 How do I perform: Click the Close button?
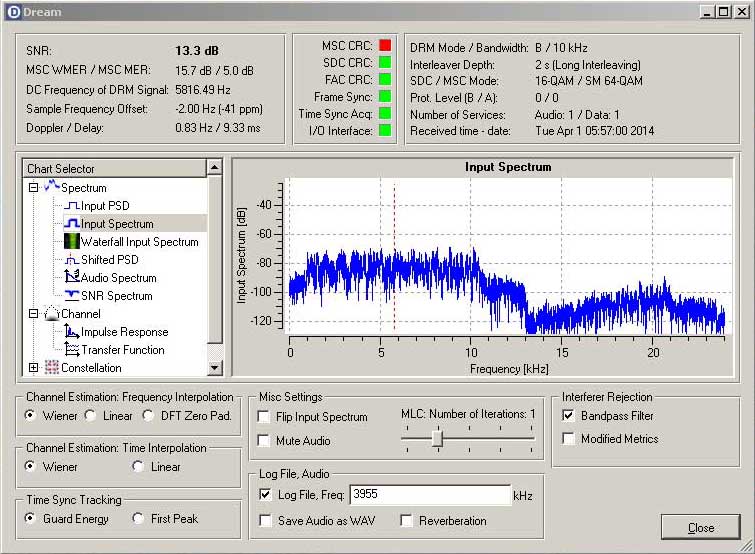(x=700, y=528)
